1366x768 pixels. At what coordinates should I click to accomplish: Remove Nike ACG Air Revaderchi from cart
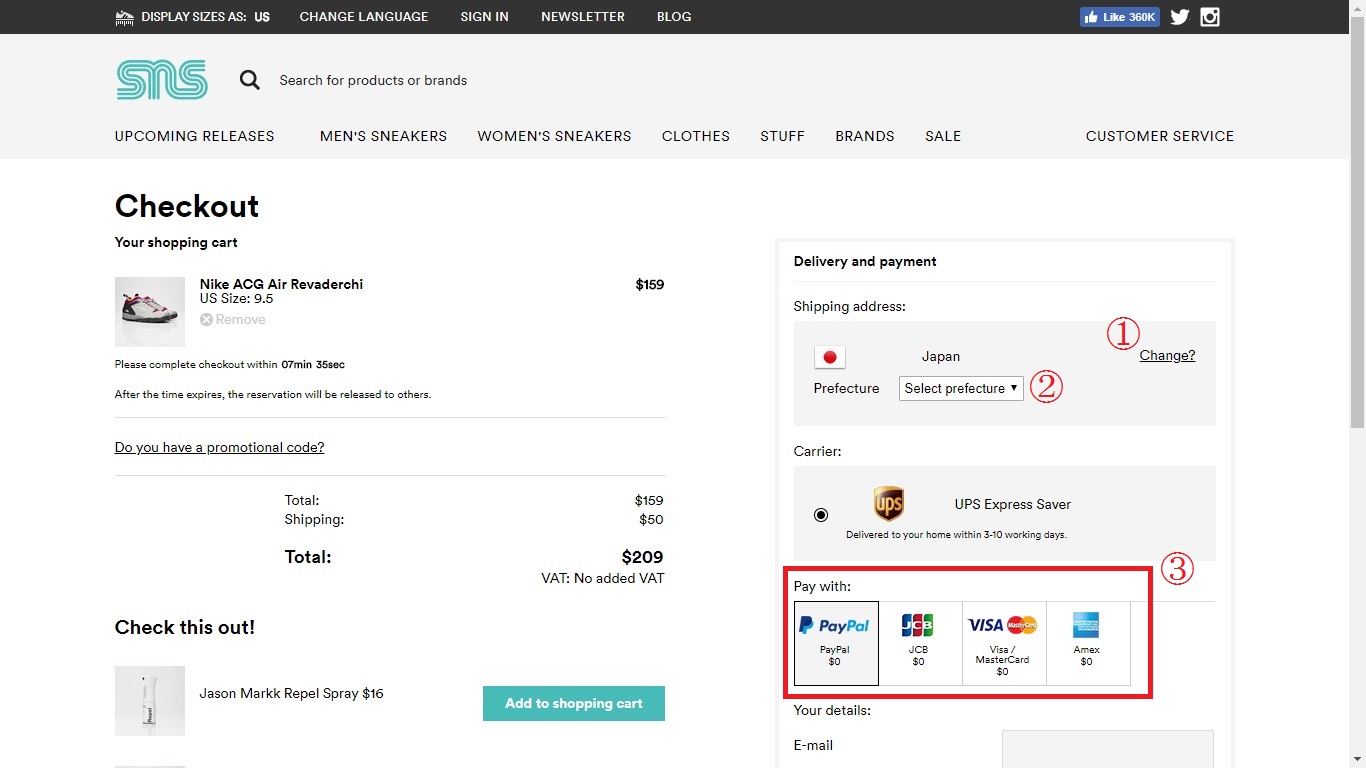point(233,320)
